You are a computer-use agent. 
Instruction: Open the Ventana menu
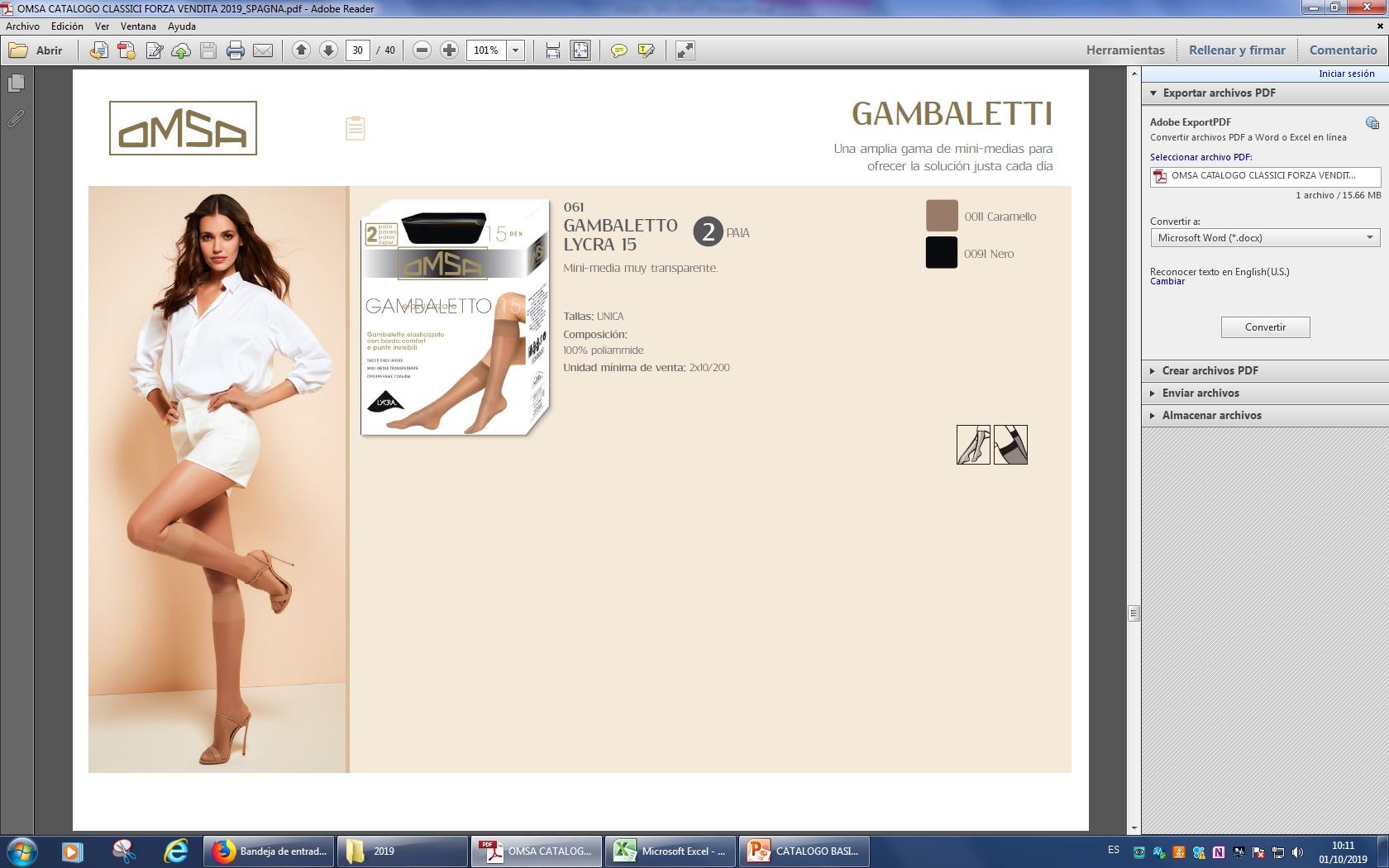138,26
